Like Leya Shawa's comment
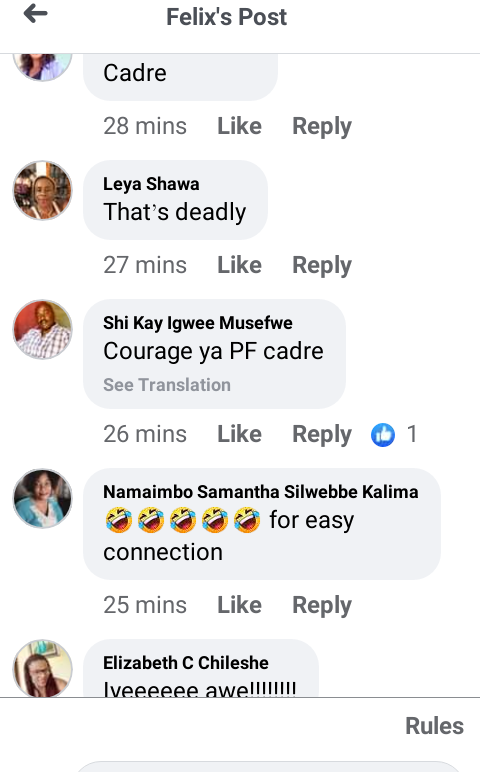This screenshot has width=480, height=772. [x=239, y=265]
